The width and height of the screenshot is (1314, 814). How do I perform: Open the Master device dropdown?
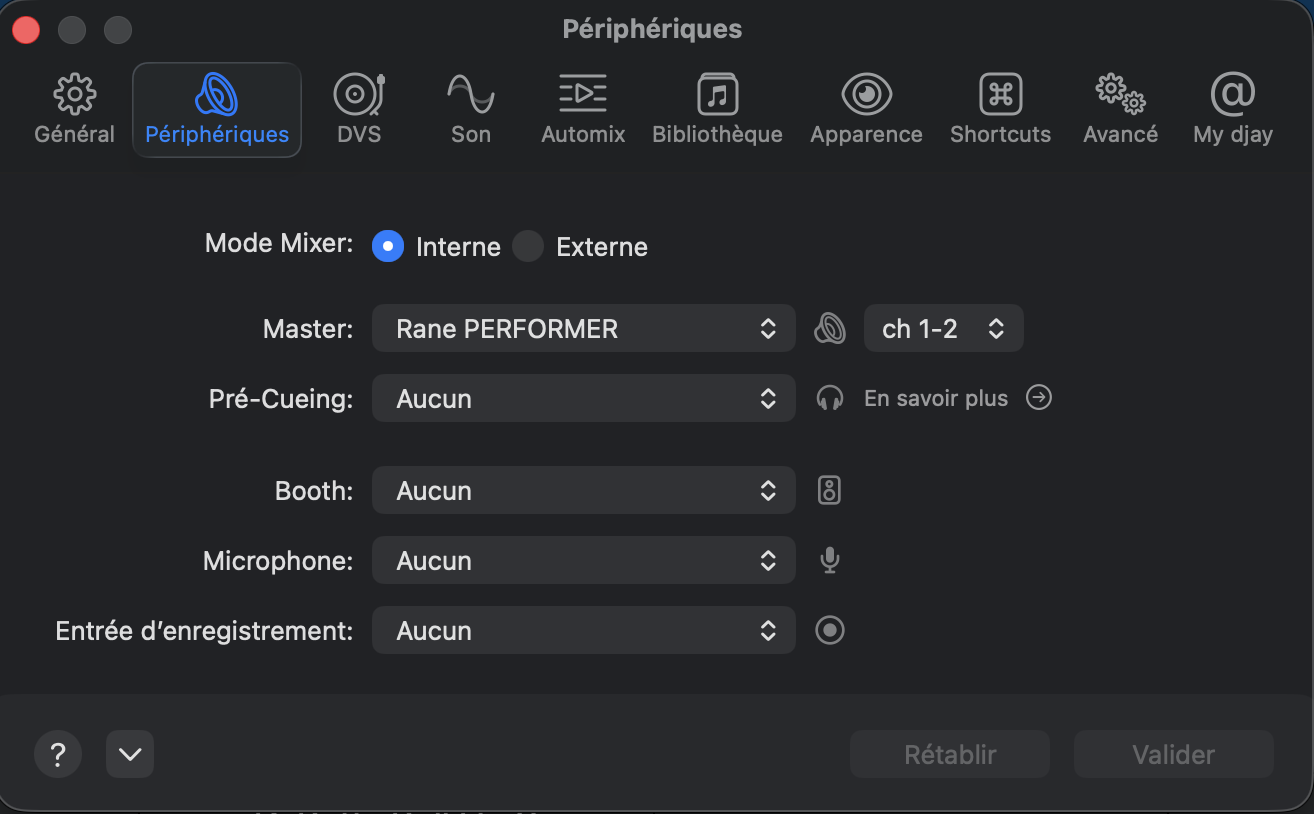583,329
